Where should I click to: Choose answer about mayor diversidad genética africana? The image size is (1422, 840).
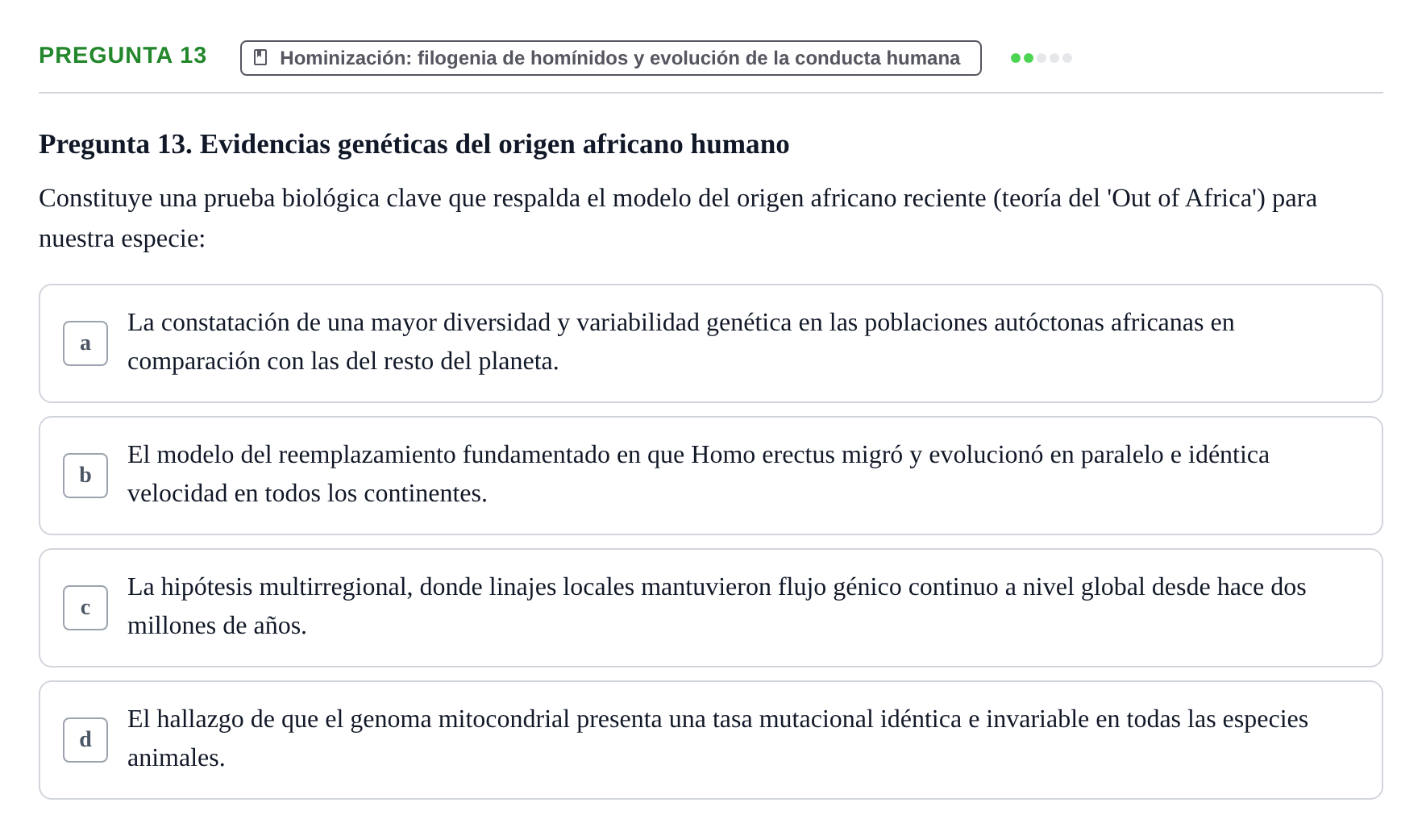(711, 343)
